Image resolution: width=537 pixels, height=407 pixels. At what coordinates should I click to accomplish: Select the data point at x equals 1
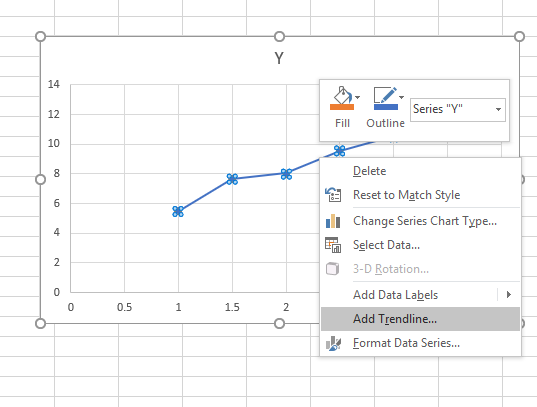[x=178, y=211]
